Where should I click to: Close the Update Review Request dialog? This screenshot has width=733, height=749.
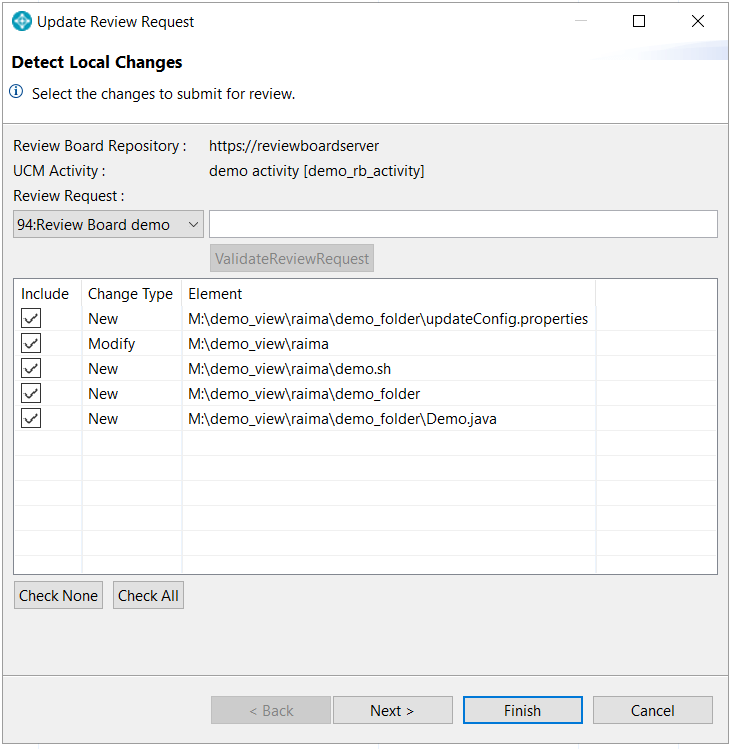click(x=697, y=21)
